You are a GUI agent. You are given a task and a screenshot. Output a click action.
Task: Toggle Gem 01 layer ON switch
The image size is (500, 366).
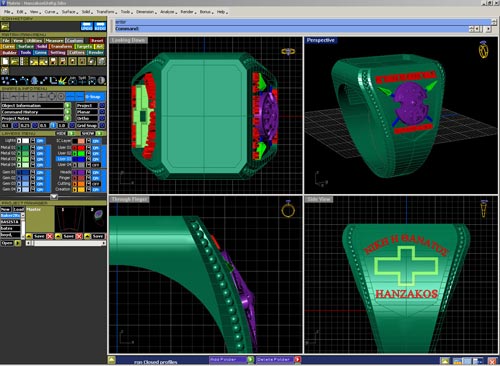coord(40,172)
